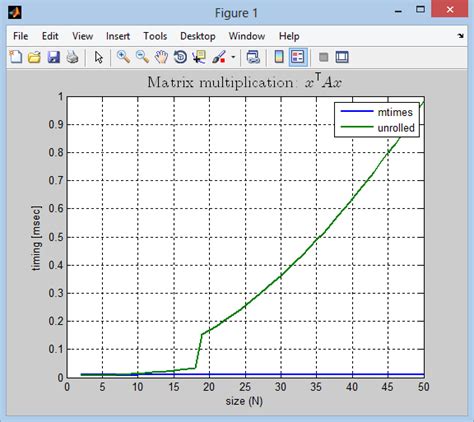
Task: Open the Help menu
Action: (289, 36)
